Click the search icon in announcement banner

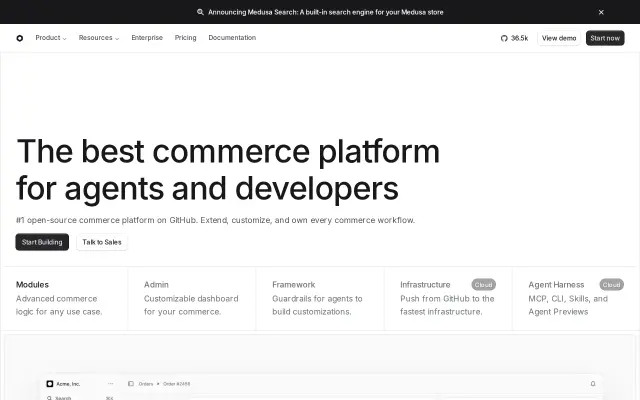(x=200, y=12)
